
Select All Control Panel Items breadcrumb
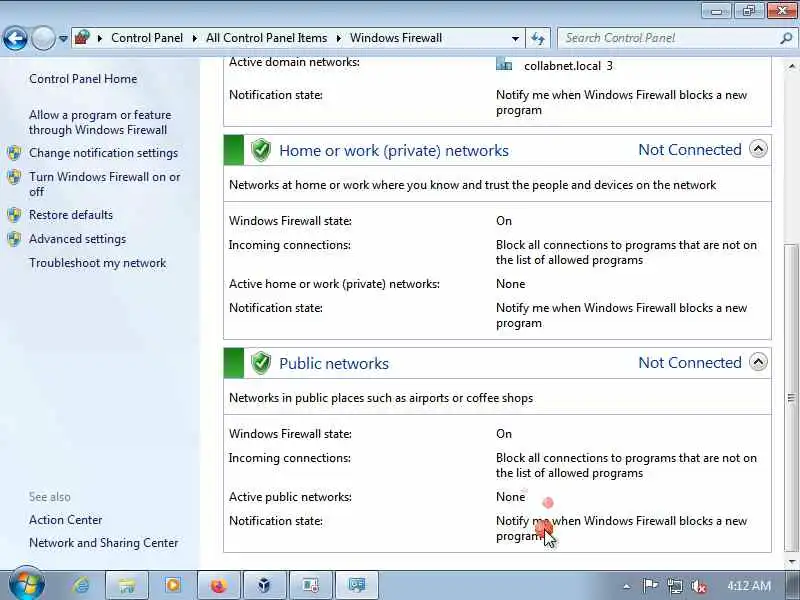tap(266, 38)
